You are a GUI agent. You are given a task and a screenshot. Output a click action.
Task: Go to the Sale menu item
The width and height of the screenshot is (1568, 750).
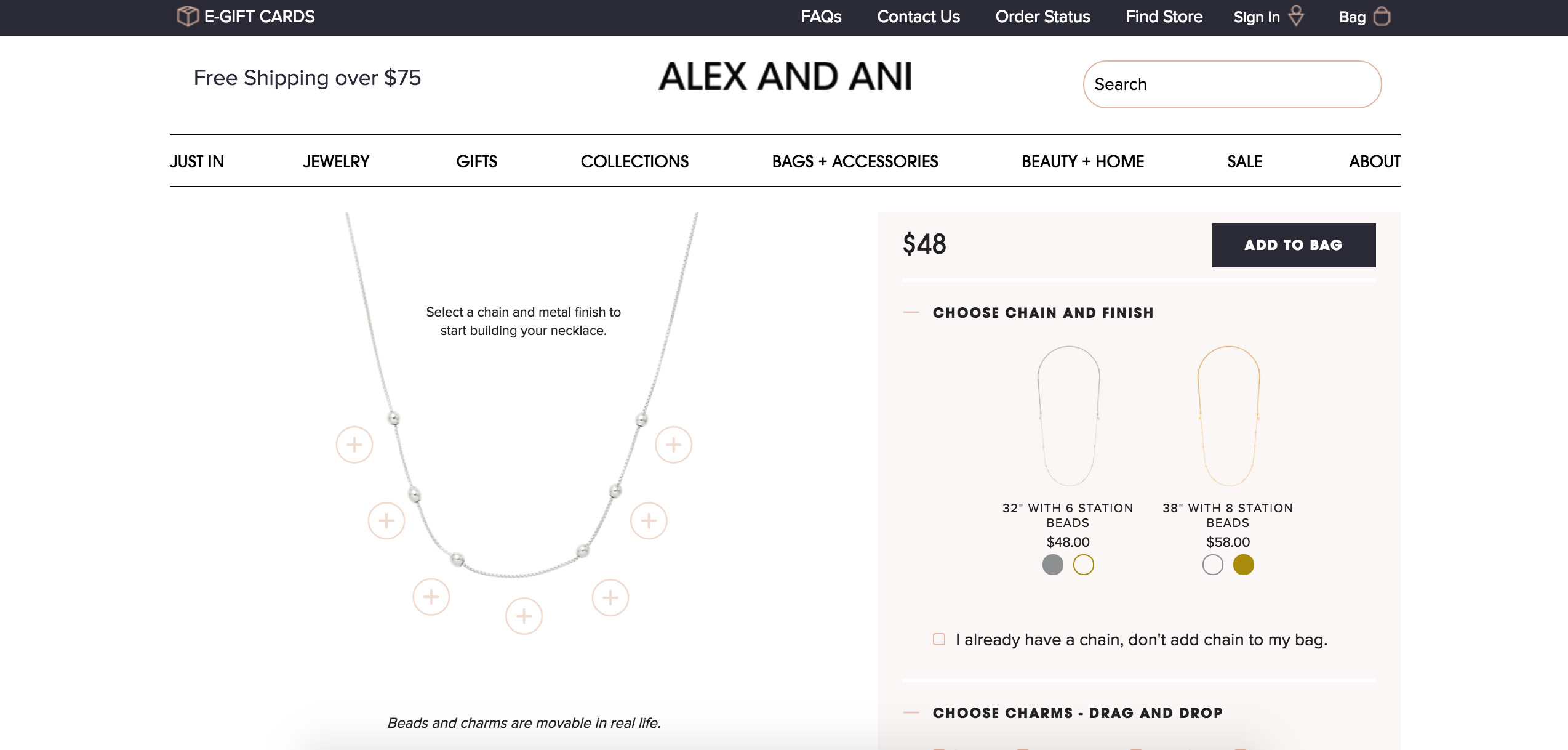1244,161
